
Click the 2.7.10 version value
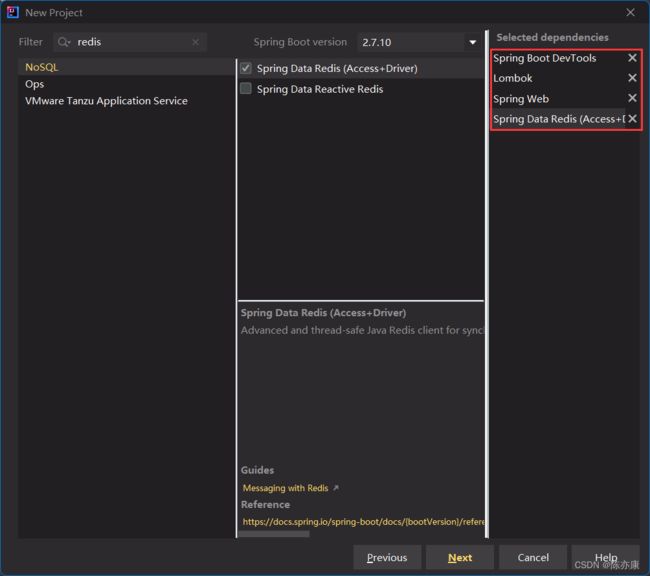click(x=376, y=42)
